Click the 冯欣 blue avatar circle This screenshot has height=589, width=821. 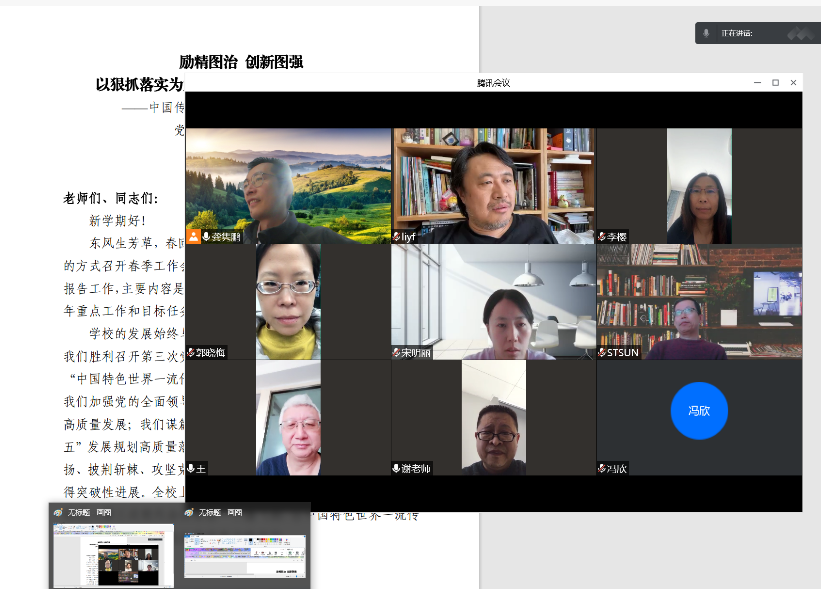click(x=699, y=411)
